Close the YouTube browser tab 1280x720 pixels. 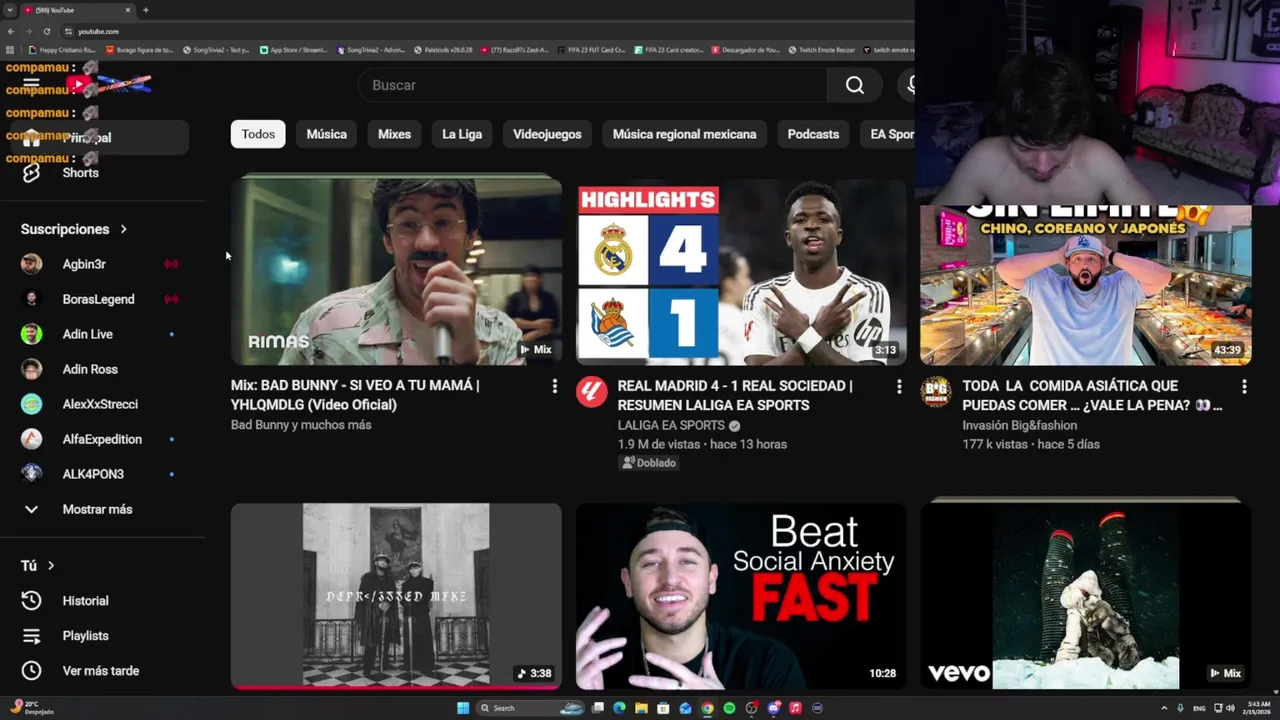point(128,10)
